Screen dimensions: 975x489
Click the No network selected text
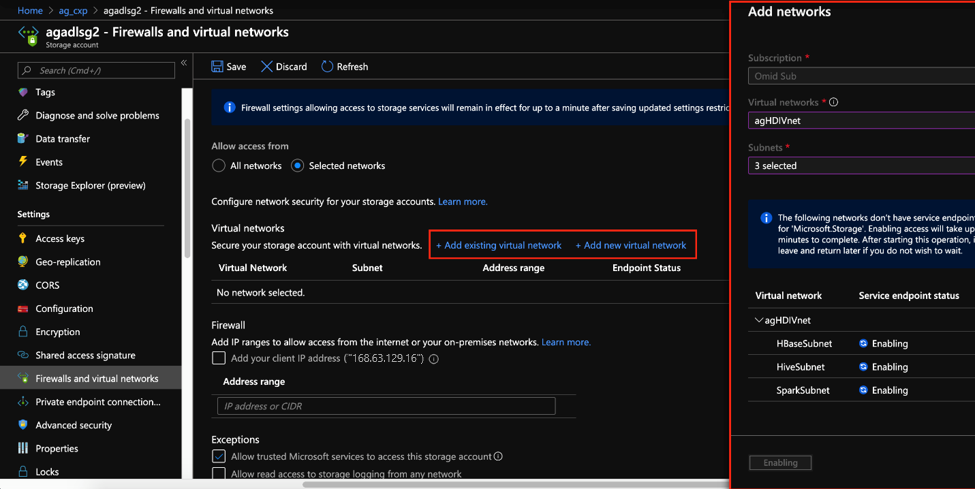click(x=261, y=292)
